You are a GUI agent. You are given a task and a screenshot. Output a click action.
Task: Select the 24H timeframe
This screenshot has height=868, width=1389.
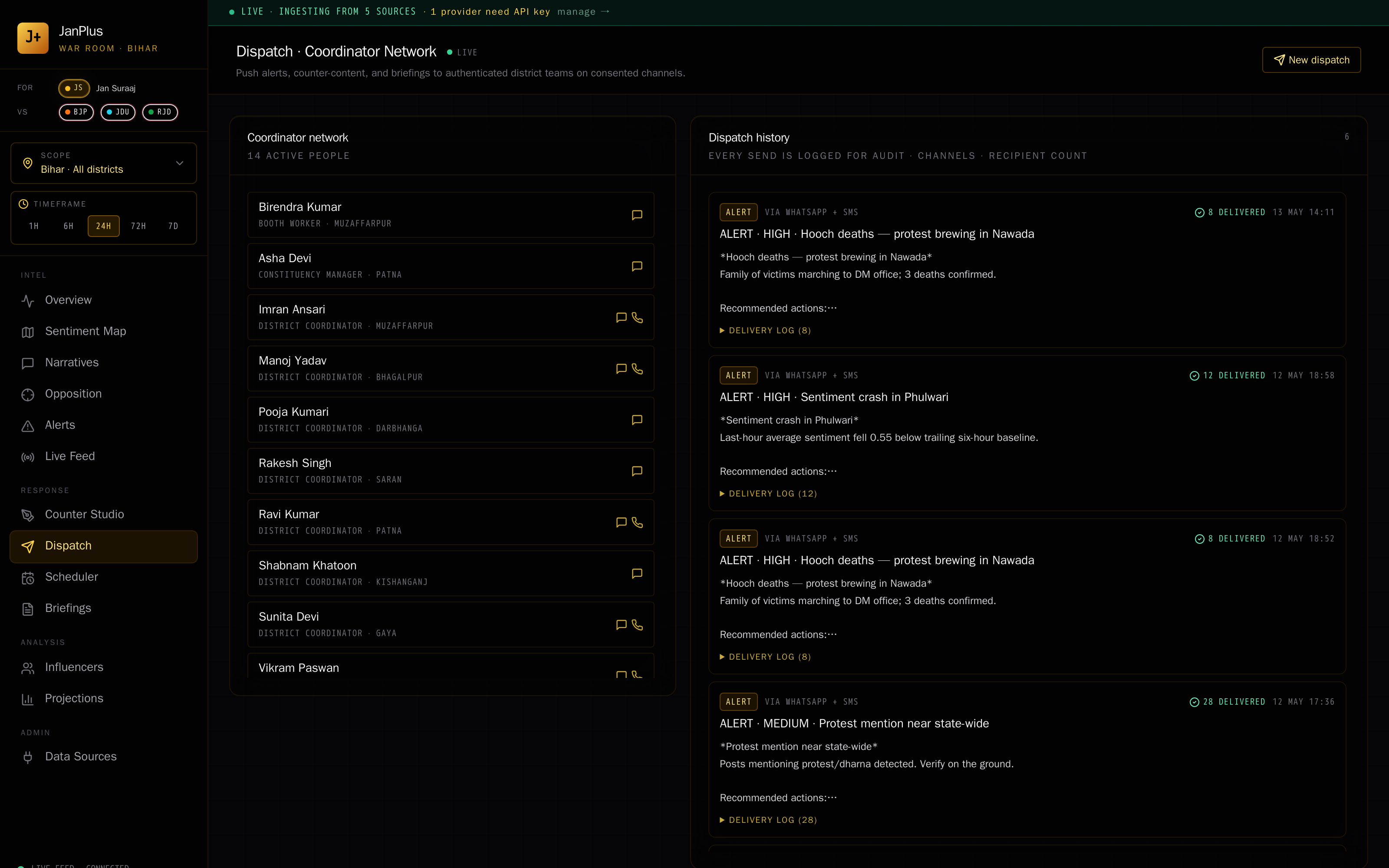coord(103,226)
